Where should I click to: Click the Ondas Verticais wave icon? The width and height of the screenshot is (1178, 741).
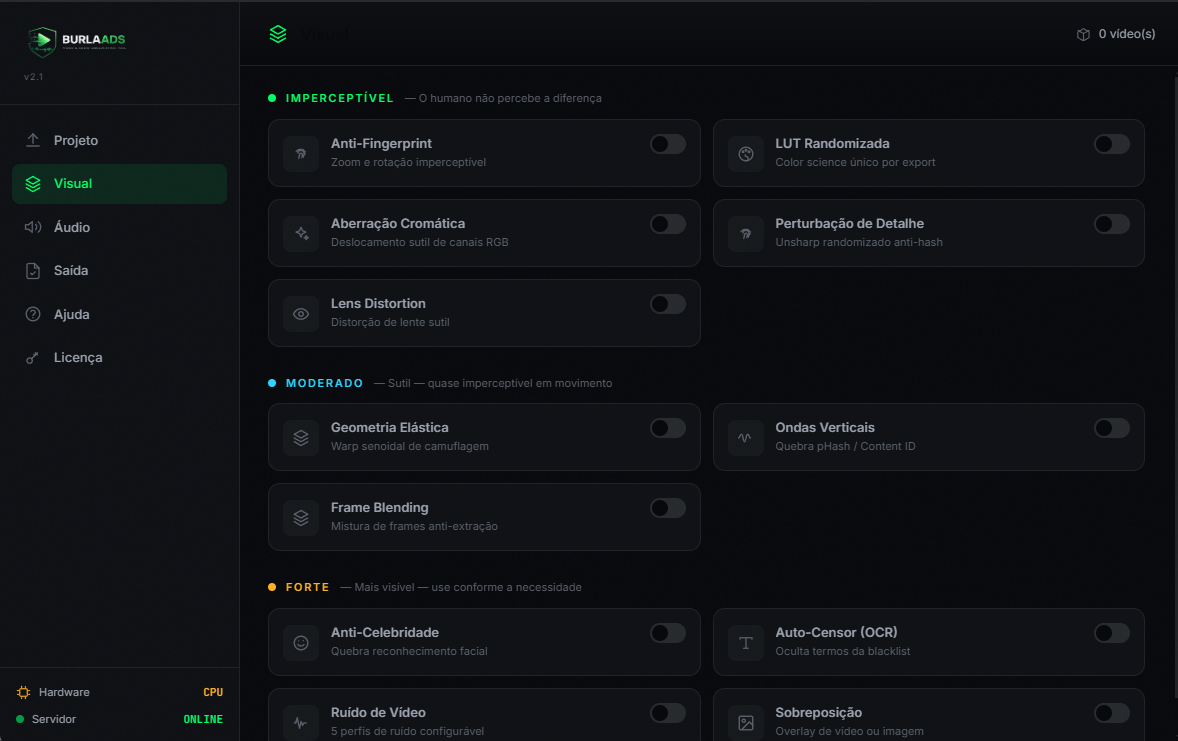click(x=746, y=438)
